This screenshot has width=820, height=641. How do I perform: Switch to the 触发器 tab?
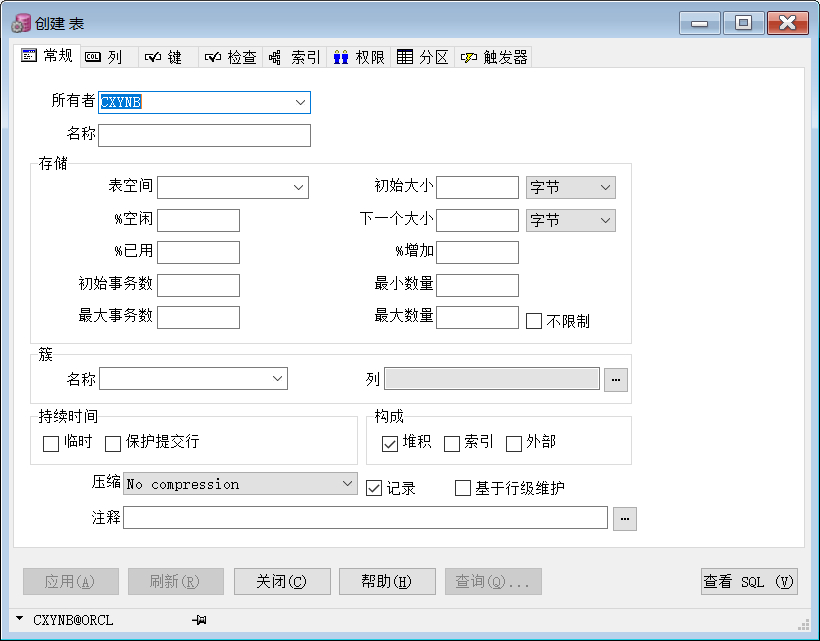pos(493,57)
